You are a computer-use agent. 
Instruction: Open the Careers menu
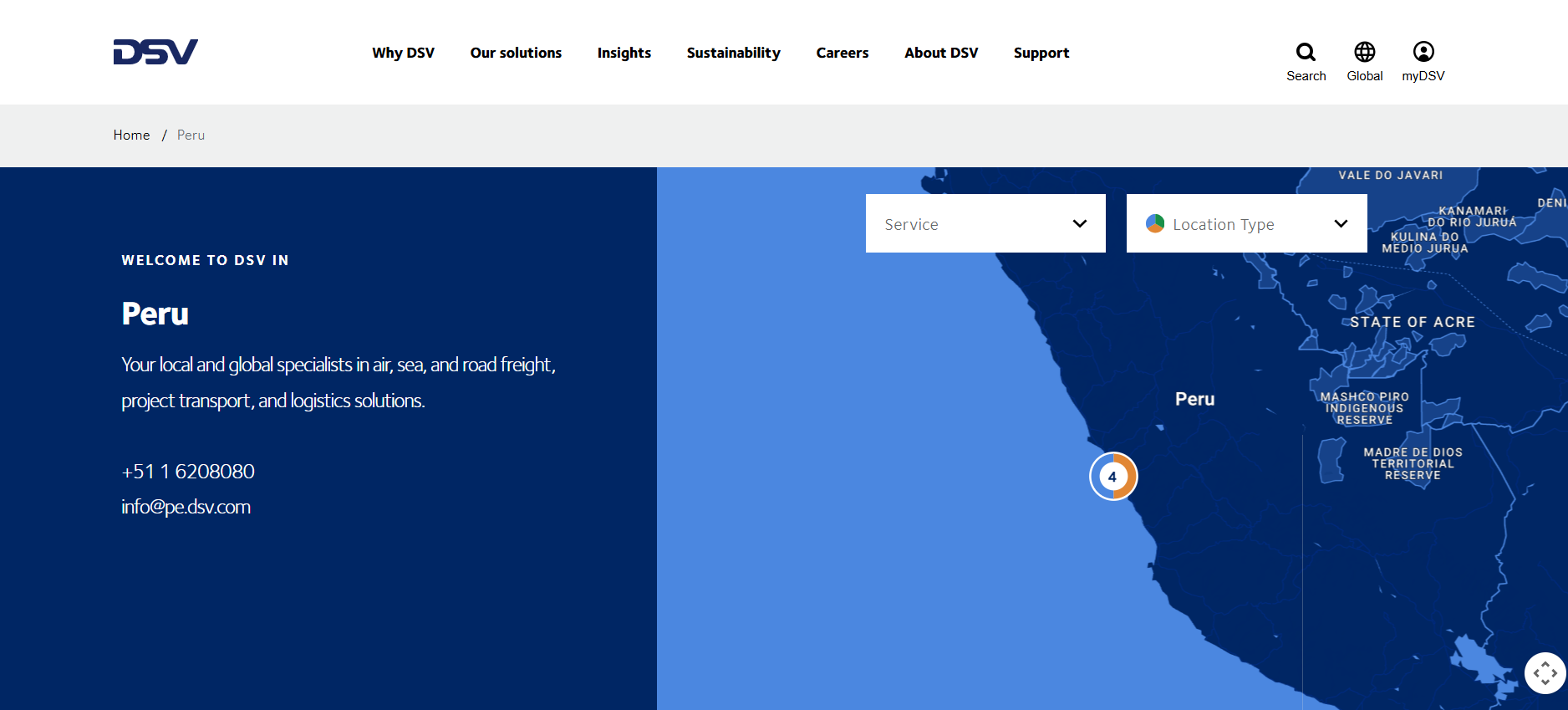tap(843, 53)
